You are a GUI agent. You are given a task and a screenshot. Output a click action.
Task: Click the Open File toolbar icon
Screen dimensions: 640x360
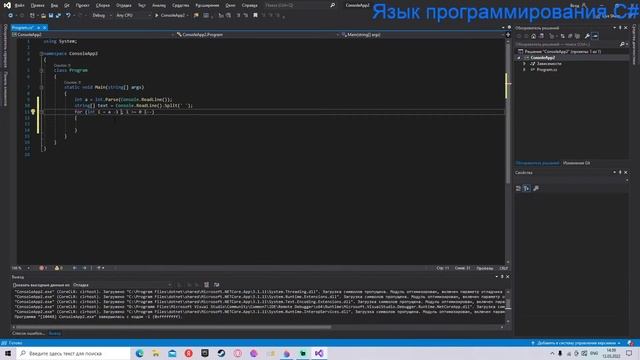click(x=43, y=16)
